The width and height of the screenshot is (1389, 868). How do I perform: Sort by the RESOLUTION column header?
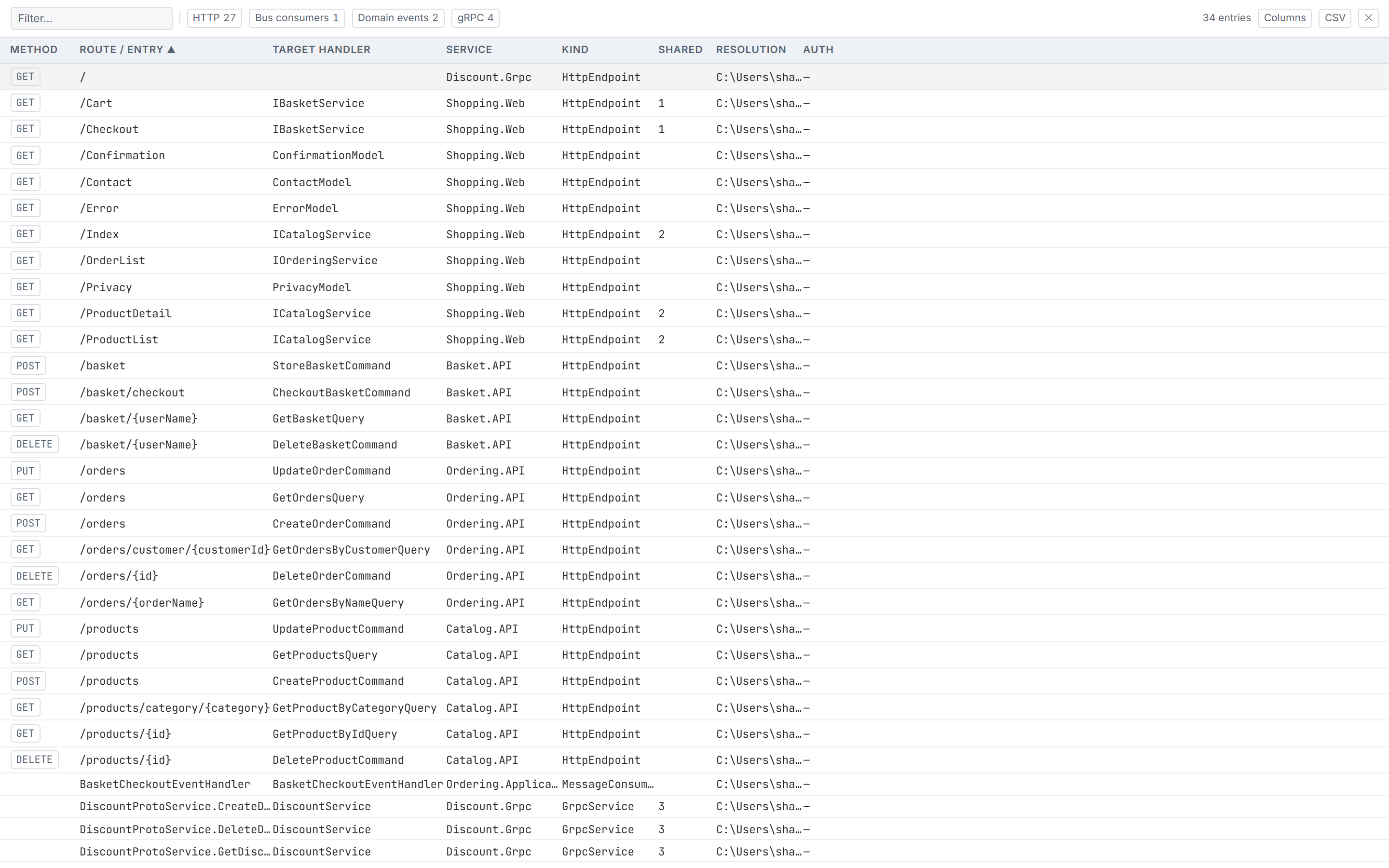tap(751, 49)
